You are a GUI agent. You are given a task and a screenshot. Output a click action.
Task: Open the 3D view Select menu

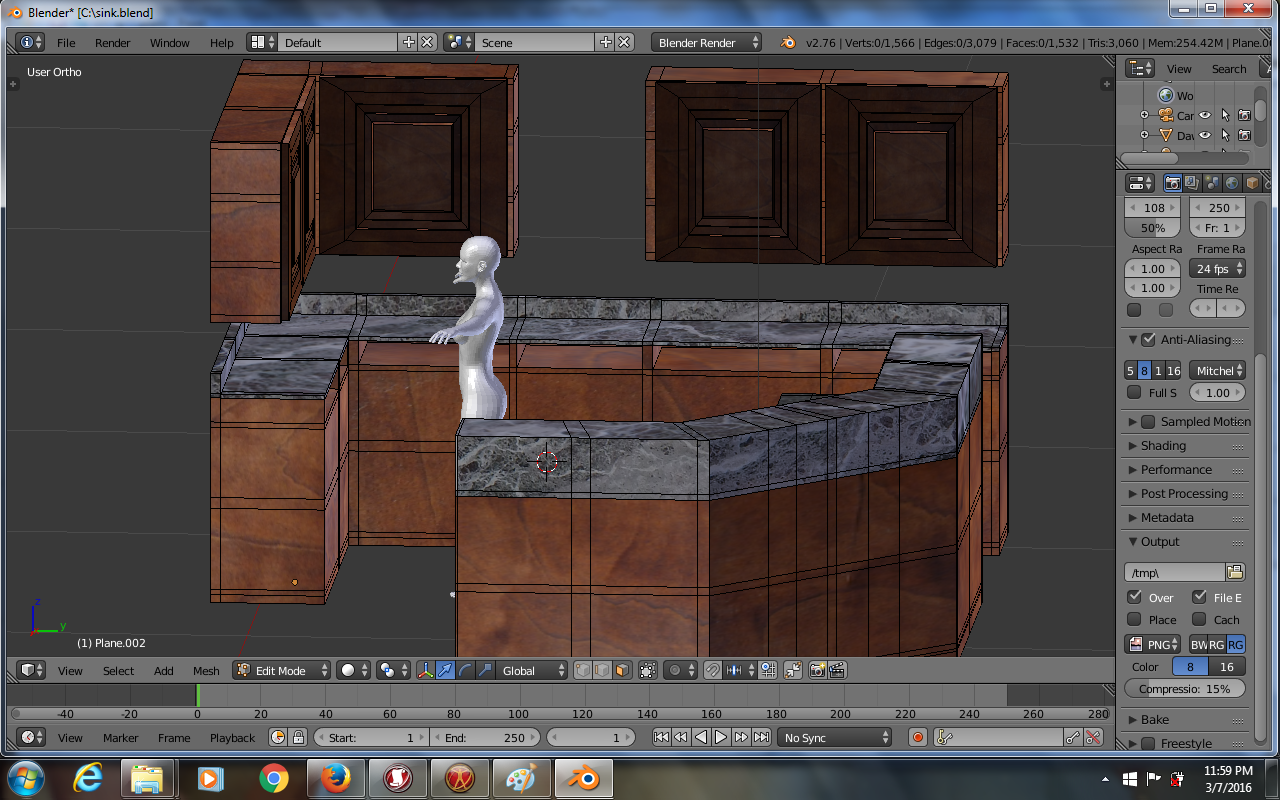118,671
